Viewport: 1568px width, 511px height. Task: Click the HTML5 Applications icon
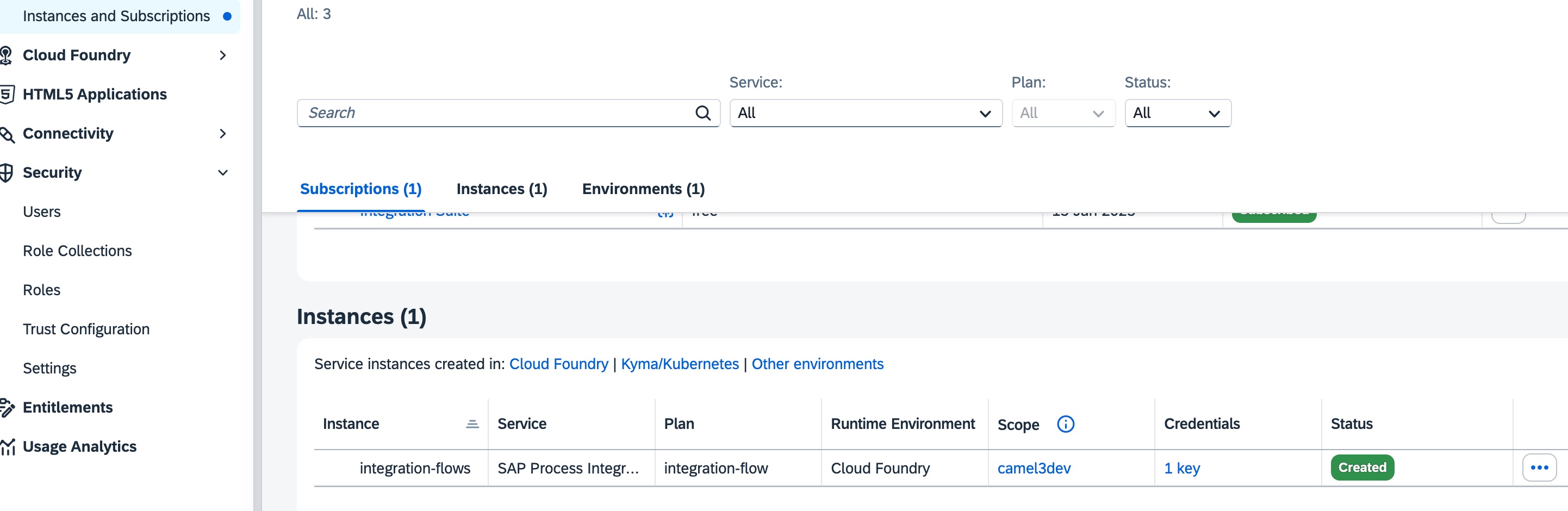click(7, 94)
